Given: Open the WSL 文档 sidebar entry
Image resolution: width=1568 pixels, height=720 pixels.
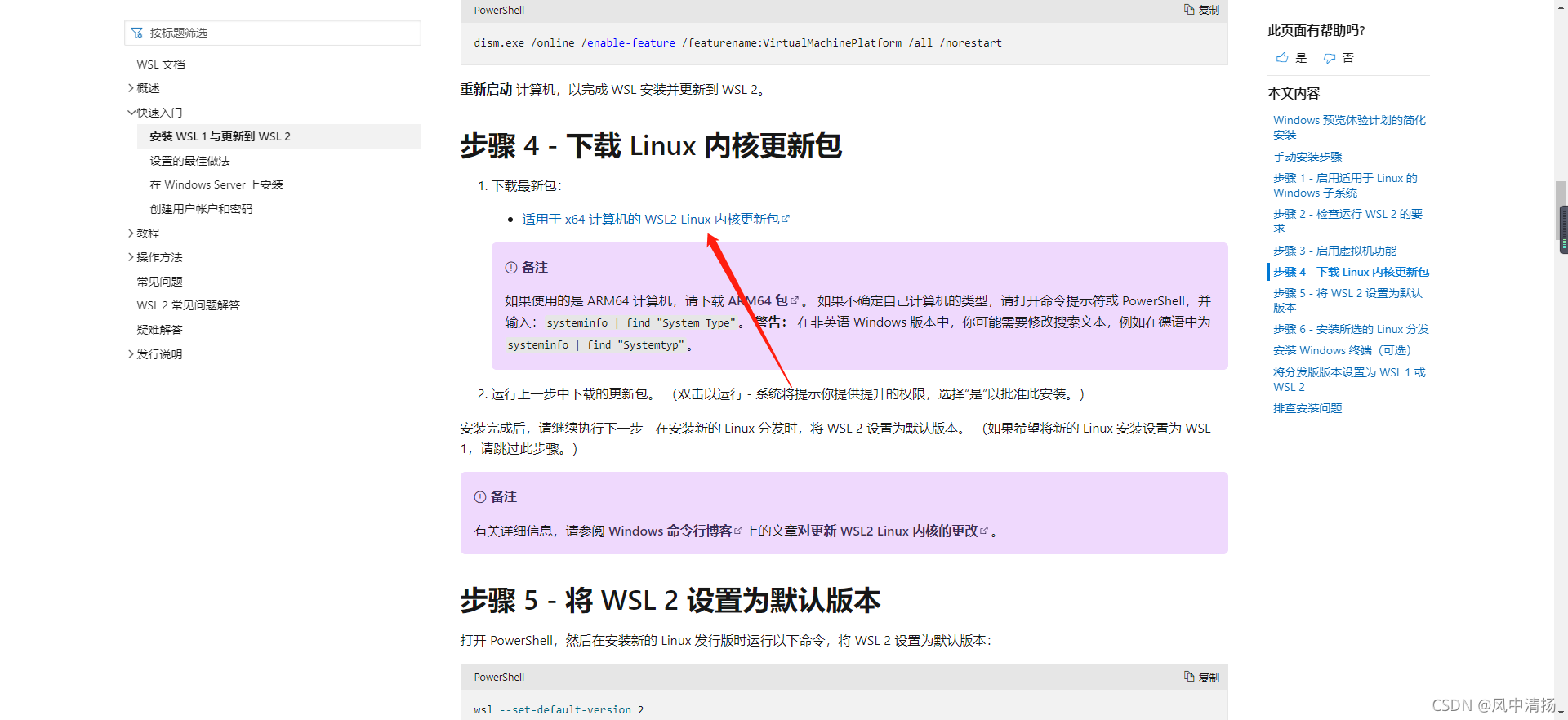Looking at the screenshot, I should click(x=161, y=64).
